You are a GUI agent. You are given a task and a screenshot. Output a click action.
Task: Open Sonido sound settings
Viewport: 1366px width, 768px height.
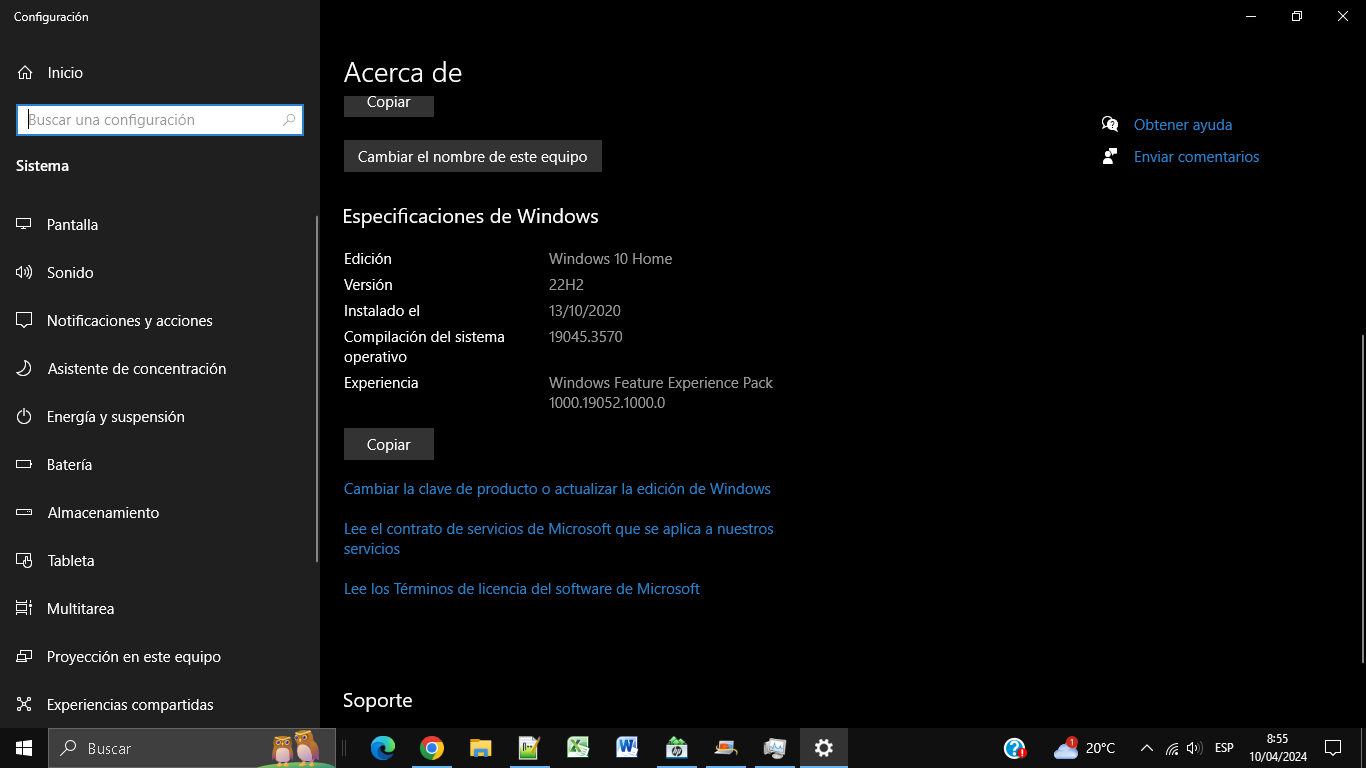160,273
